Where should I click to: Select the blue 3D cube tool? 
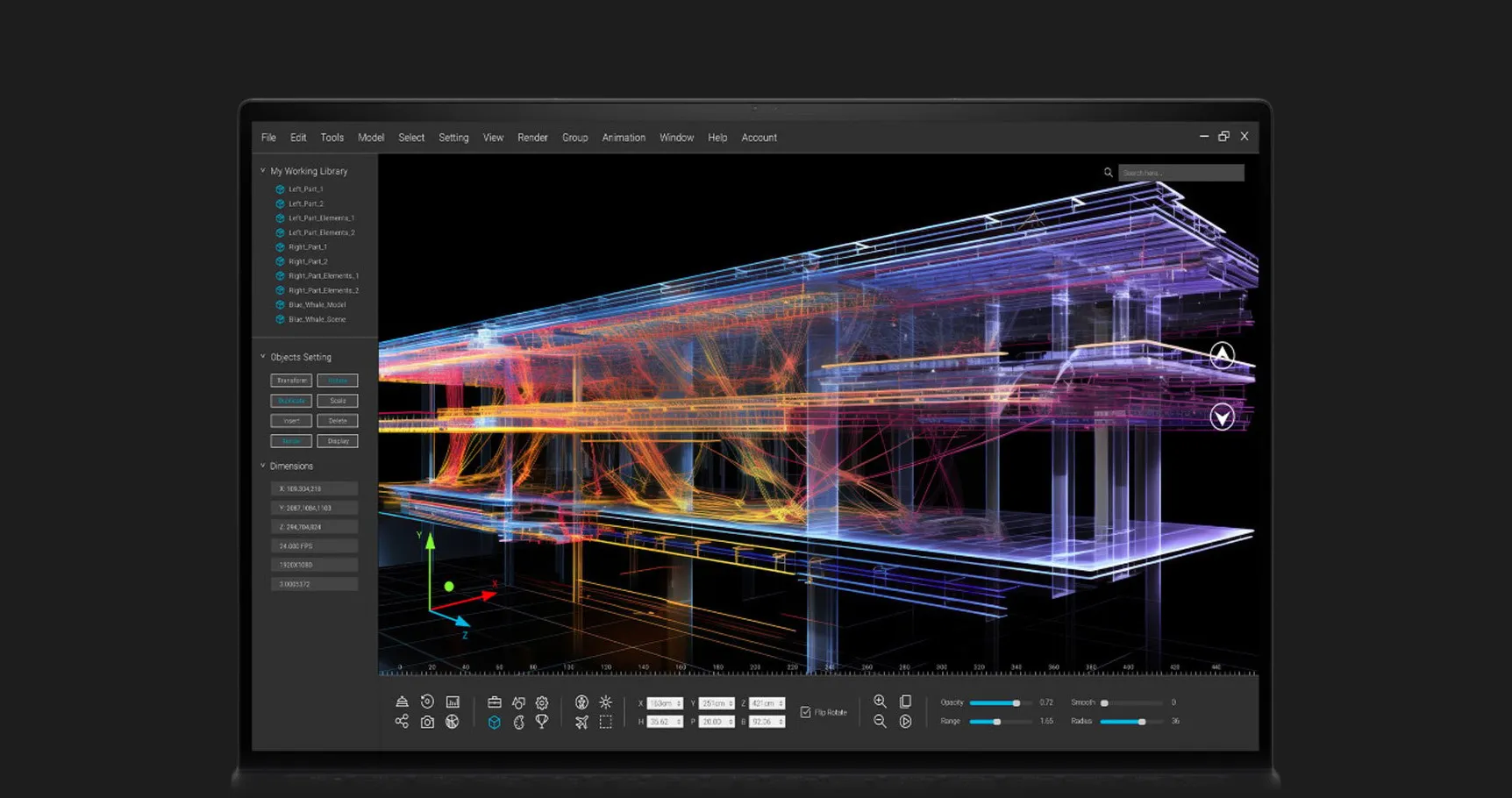[495, 722]
